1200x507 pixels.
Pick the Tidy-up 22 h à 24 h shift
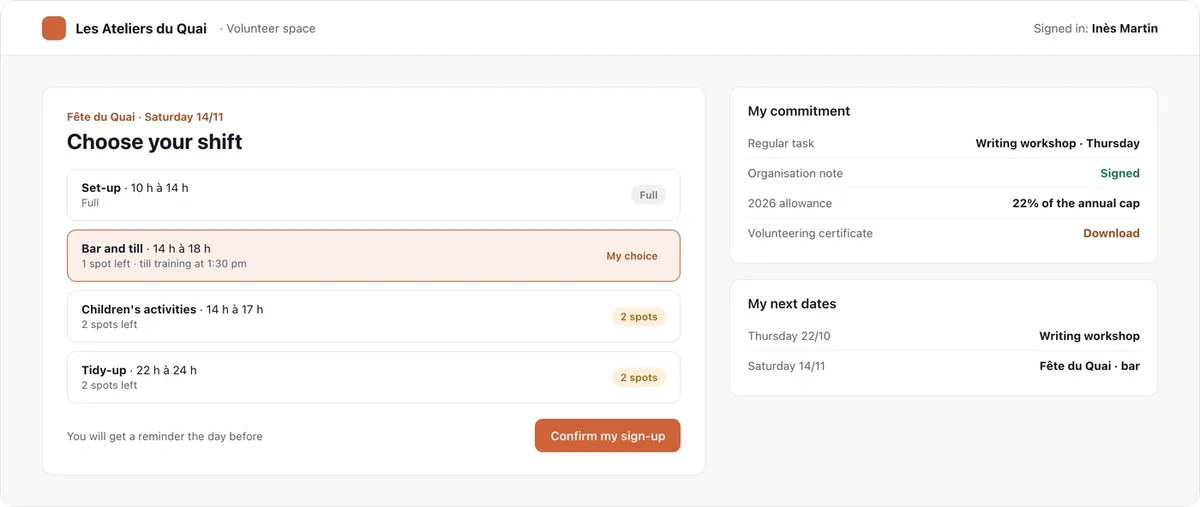tap(373, 377)
